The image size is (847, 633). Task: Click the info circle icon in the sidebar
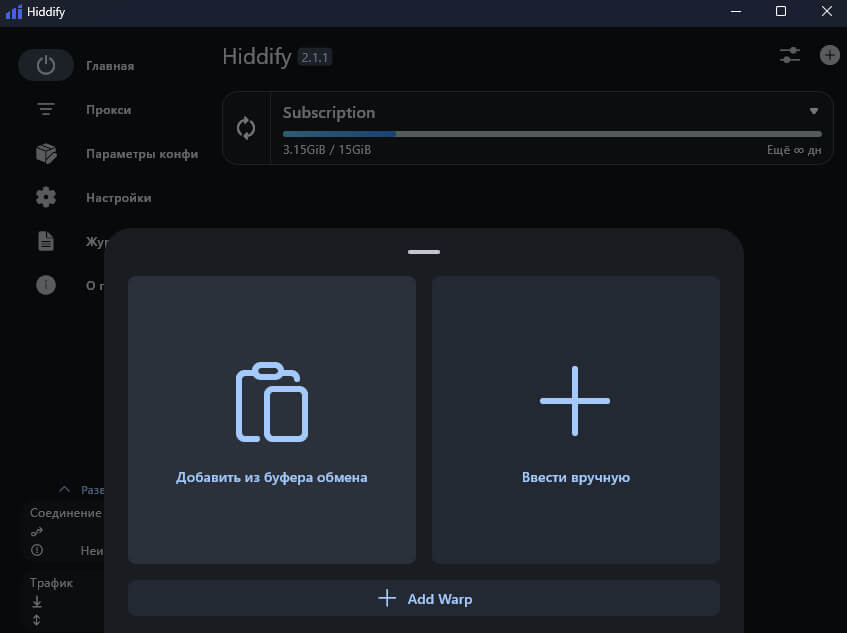coord(46,285)
